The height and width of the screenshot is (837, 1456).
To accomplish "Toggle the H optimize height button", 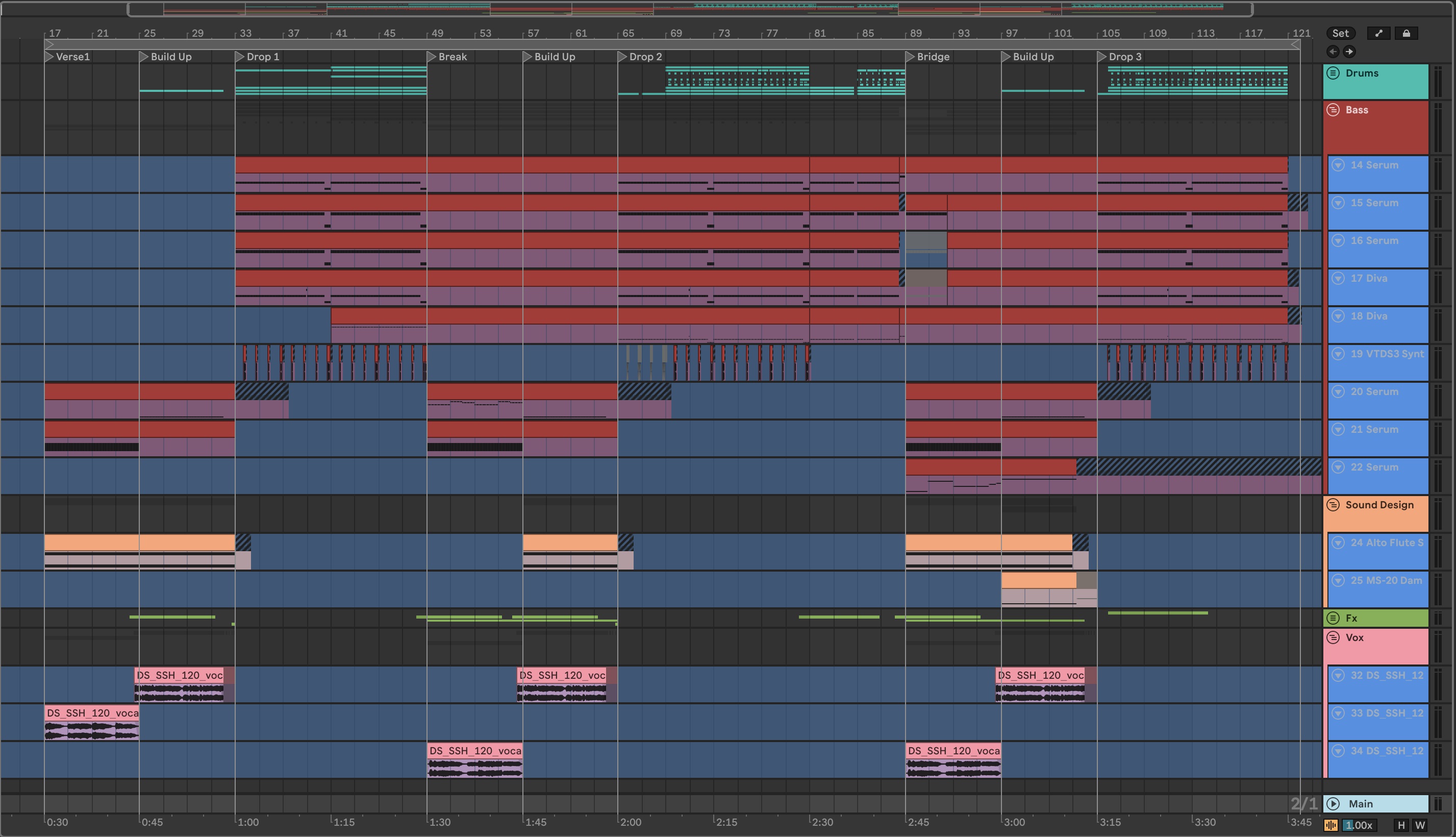I will click(x=1401, y=825).
